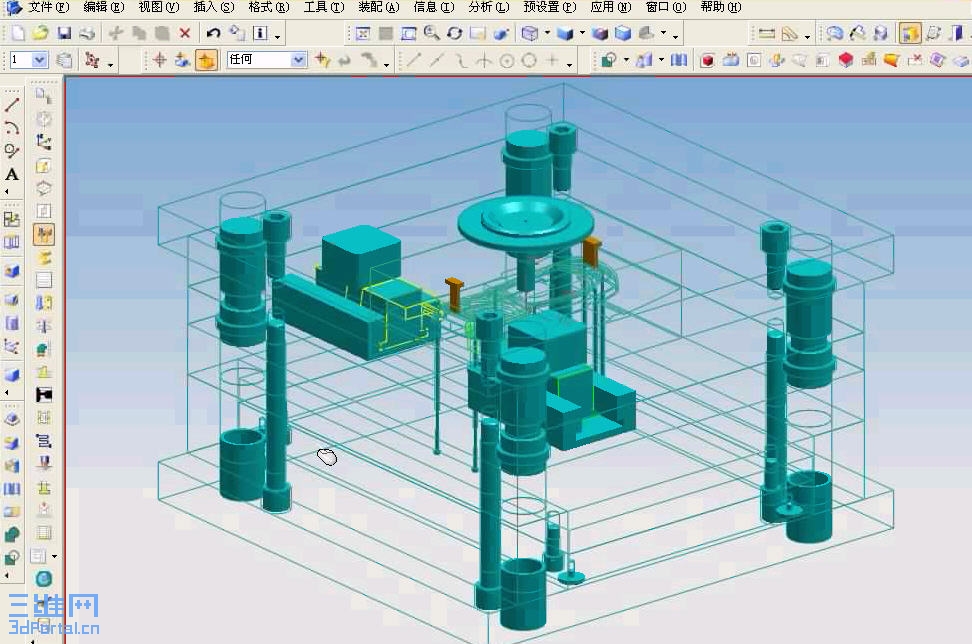Open the 格式(R) menu
Image resolution: width=972 pixels, height=644 pixels.
pyautogui.click(x=268, y=7)
